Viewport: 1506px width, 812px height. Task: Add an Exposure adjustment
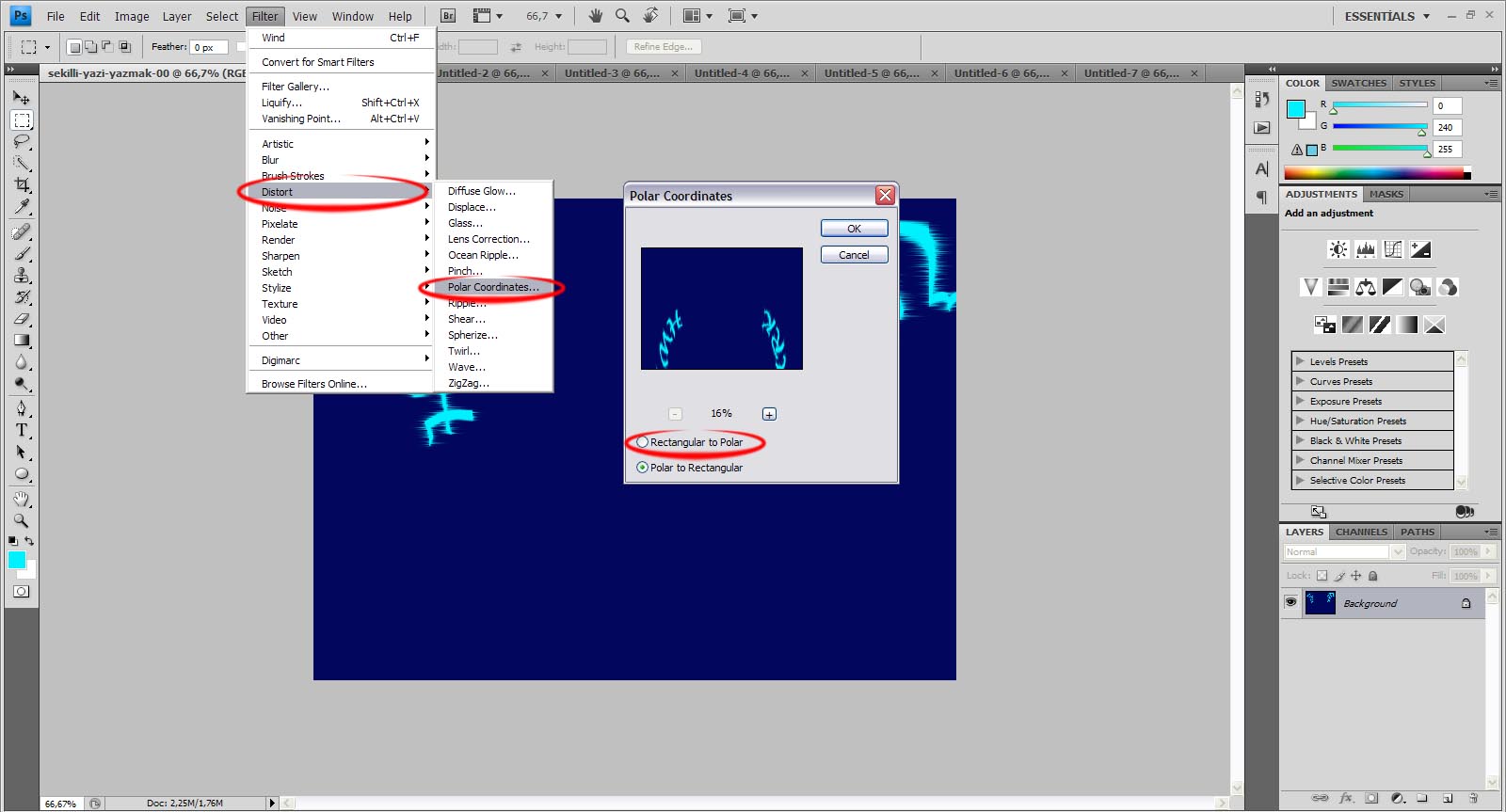click(x=1420, y=249)
